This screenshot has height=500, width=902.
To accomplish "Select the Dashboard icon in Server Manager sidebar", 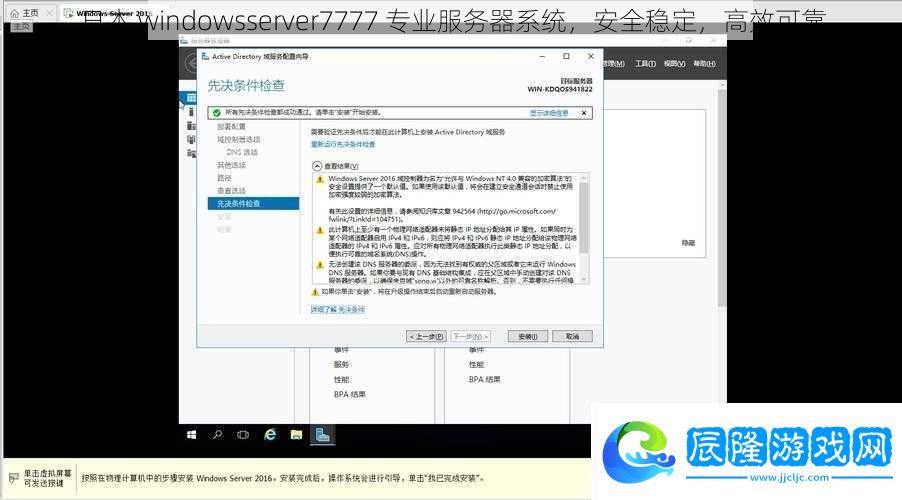I will pyautogui.click(x=191, y=98).
